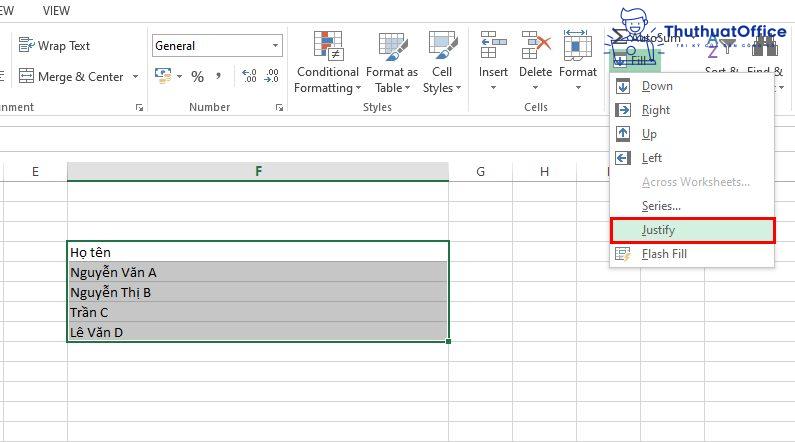Open Cell Styles gallery
This screenshot has height=442, width=795.
click(x=442, y=62)
